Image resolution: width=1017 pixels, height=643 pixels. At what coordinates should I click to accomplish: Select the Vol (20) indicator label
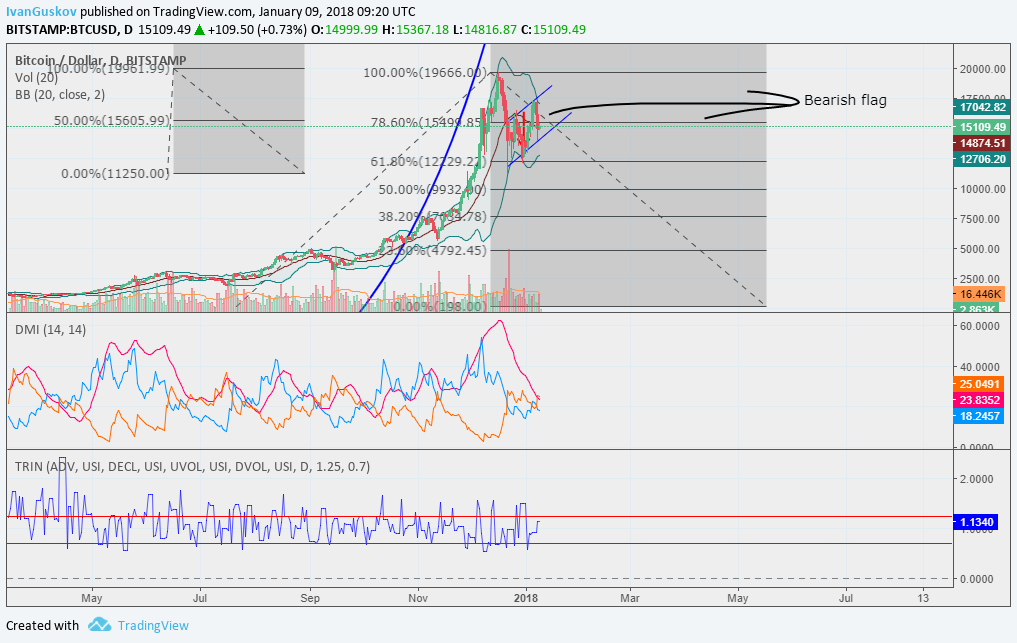click(36, 78)
